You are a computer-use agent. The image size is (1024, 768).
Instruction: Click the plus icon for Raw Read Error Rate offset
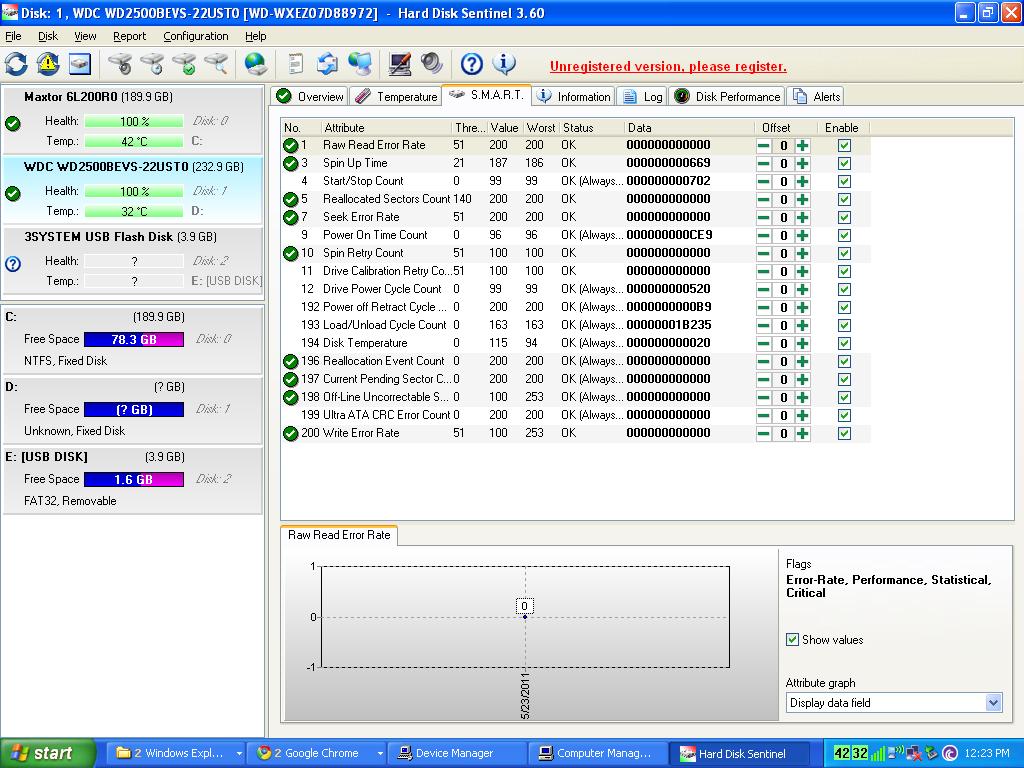point(802,146)
